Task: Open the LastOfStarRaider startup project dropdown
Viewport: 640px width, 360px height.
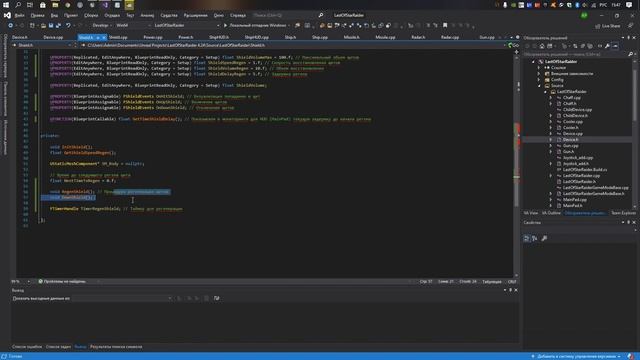Action: coord(187,25)
